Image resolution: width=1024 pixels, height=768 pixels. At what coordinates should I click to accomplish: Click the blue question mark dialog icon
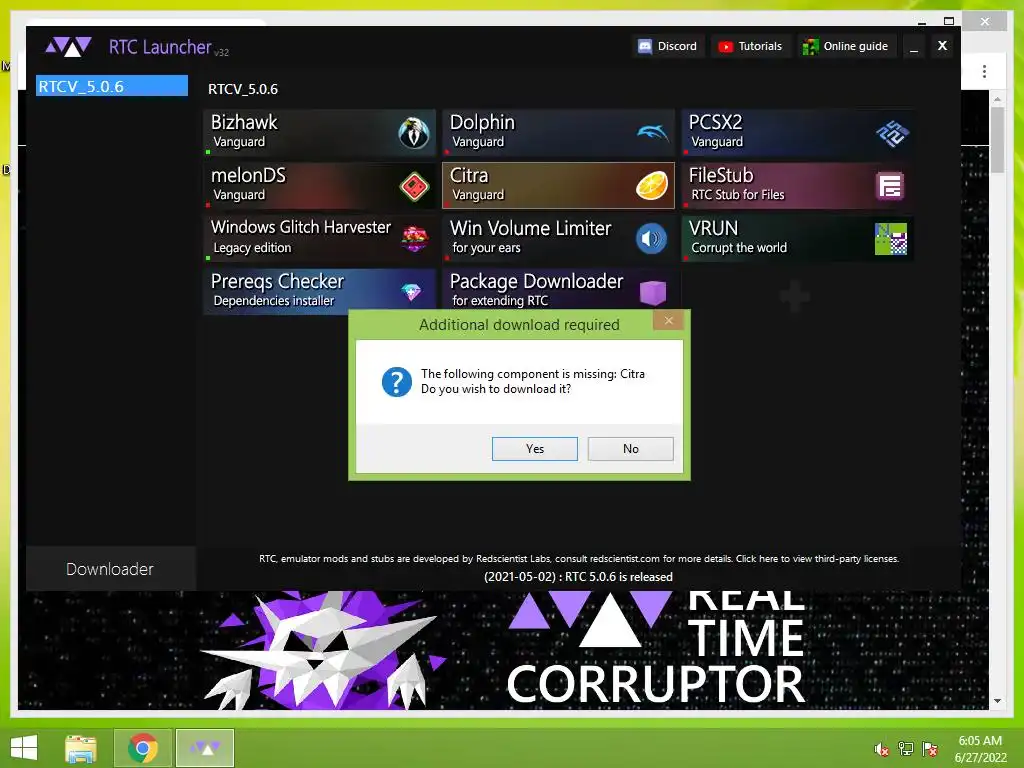click(396, 382)
